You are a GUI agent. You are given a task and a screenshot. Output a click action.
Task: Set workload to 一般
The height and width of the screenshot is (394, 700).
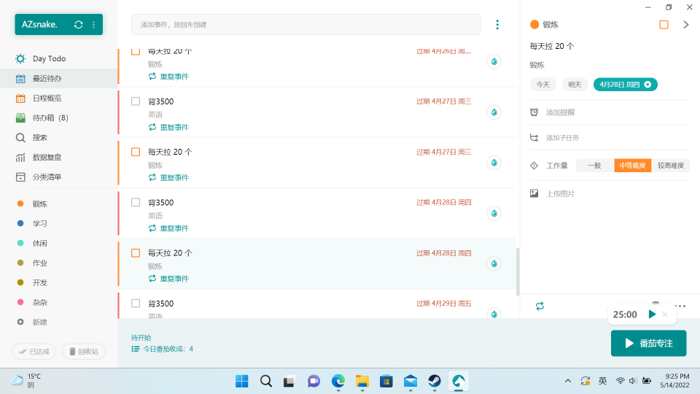(x=594, y=166)
